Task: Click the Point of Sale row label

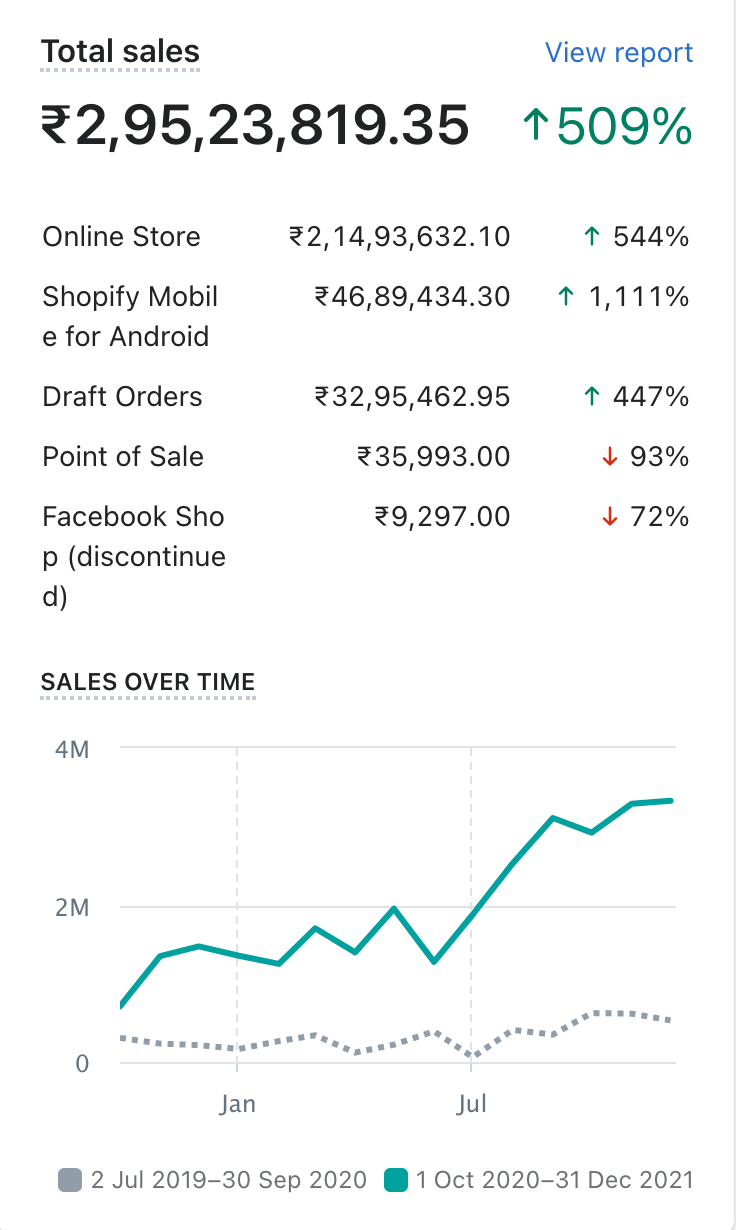Action: click(x=123, y=457)
